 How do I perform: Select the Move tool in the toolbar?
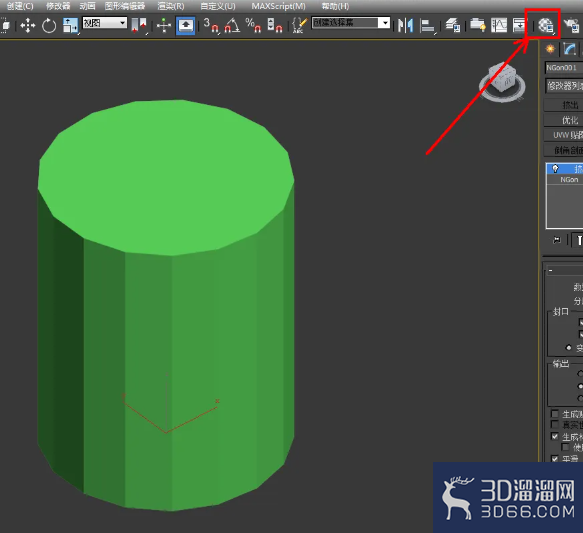tap(28, 26)
